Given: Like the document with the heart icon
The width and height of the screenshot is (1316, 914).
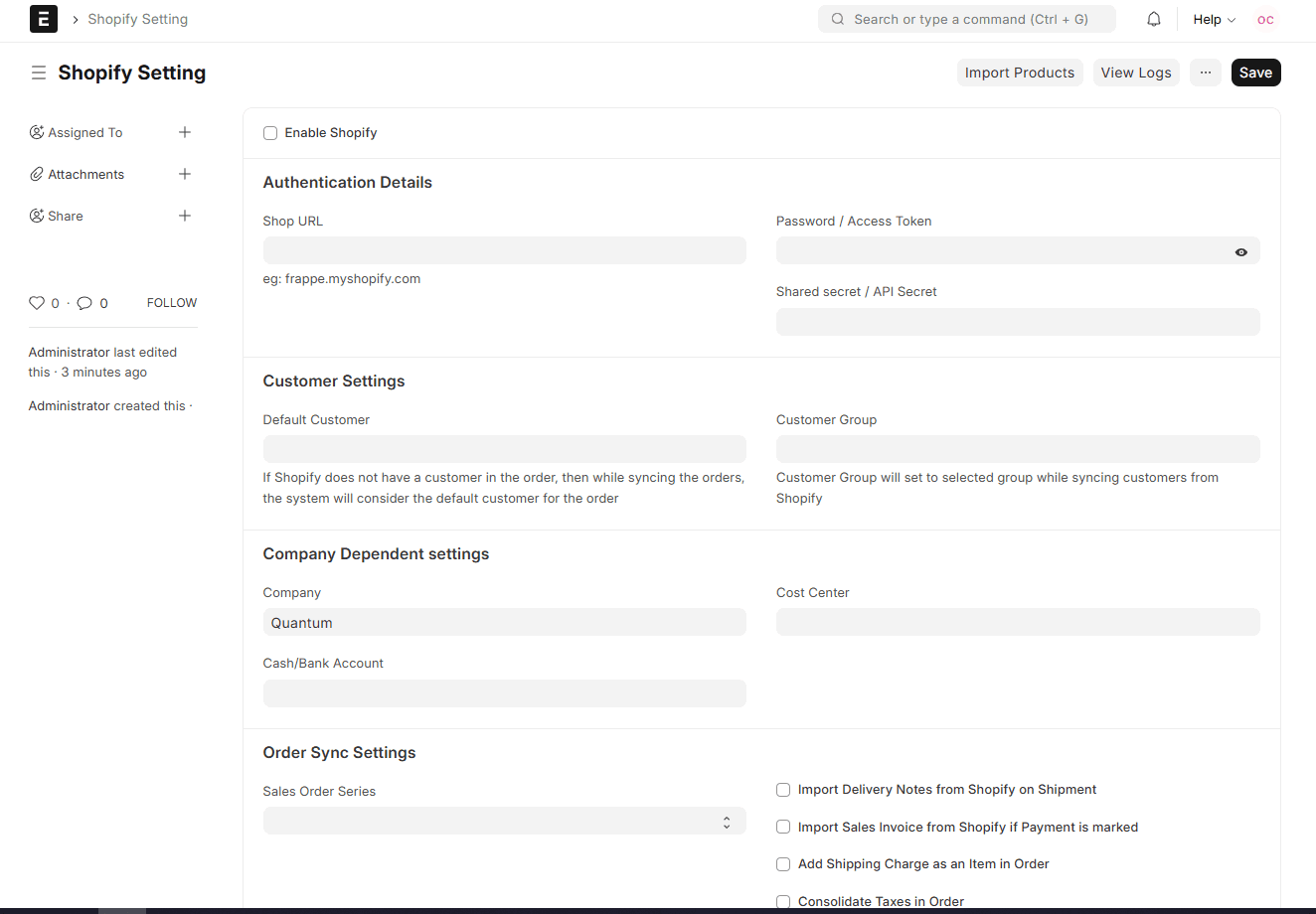Looking at the screenshot, I should tap(37, 303).
